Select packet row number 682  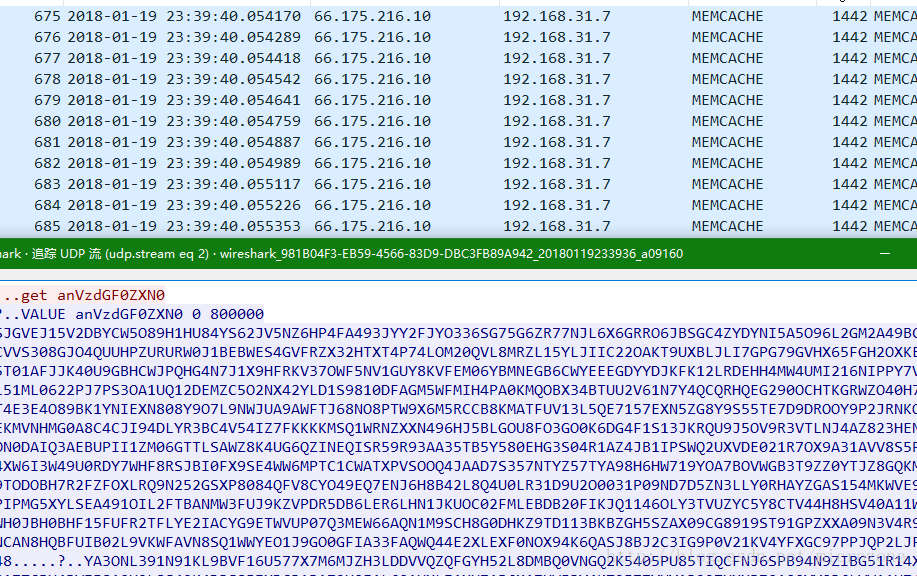click(458, 164)
